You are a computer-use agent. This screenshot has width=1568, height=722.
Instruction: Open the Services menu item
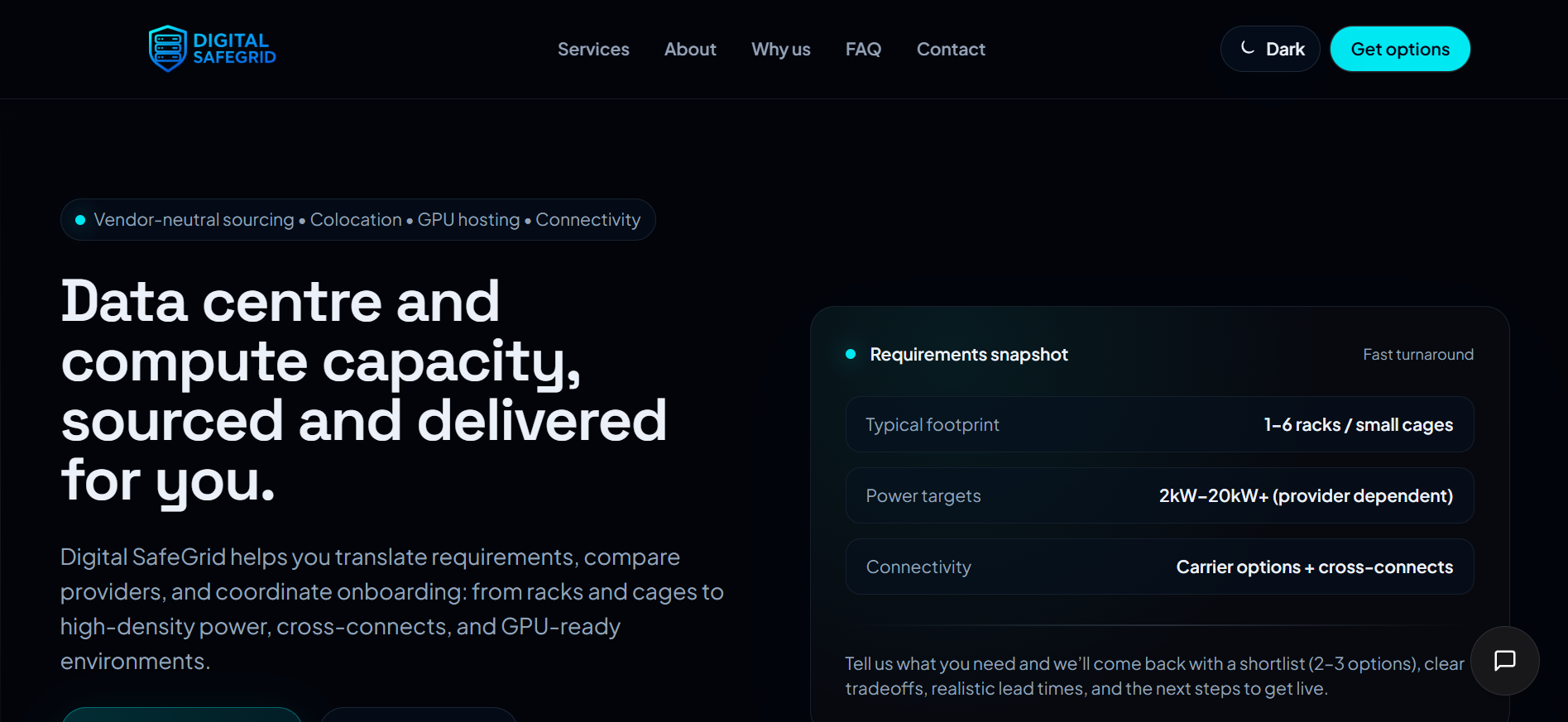(x=593, y=50)
